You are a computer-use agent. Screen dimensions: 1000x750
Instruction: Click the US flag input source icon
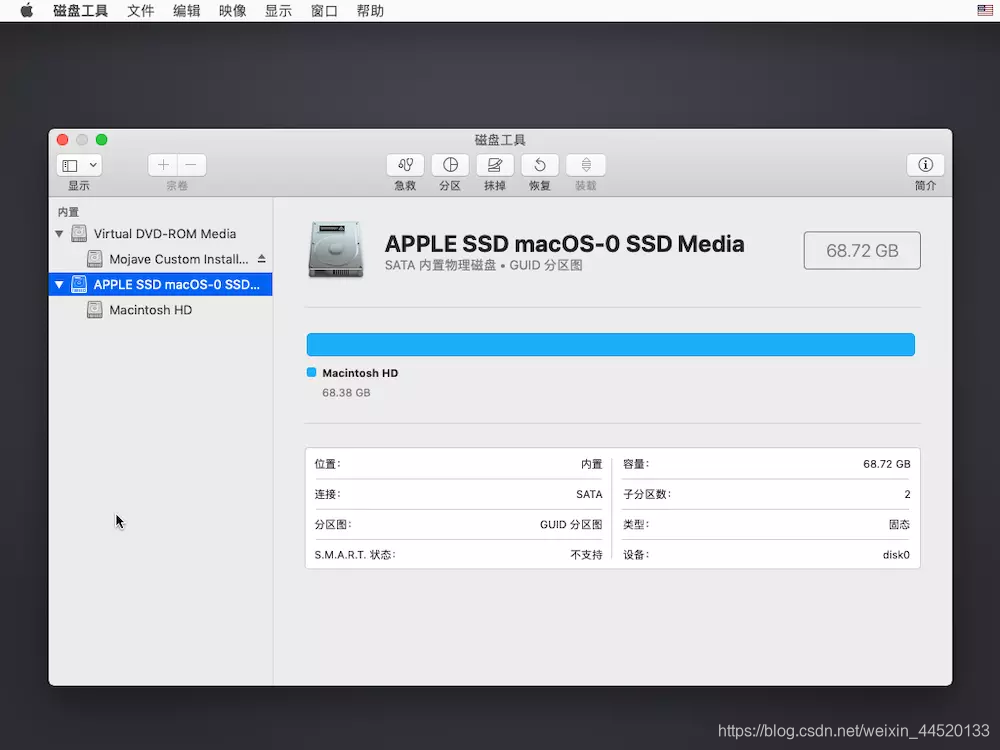coord(985,10)
